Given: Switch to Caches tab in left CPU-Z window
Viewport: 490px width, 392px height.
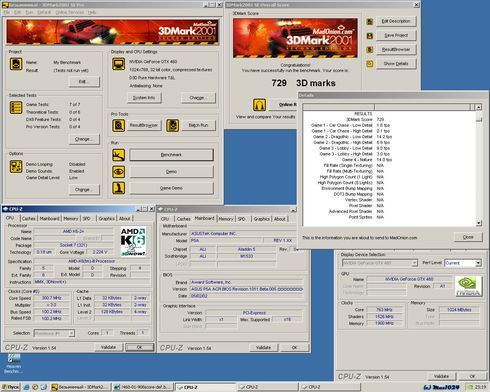Looking at the screenshot, I should (x=29, y=219).
